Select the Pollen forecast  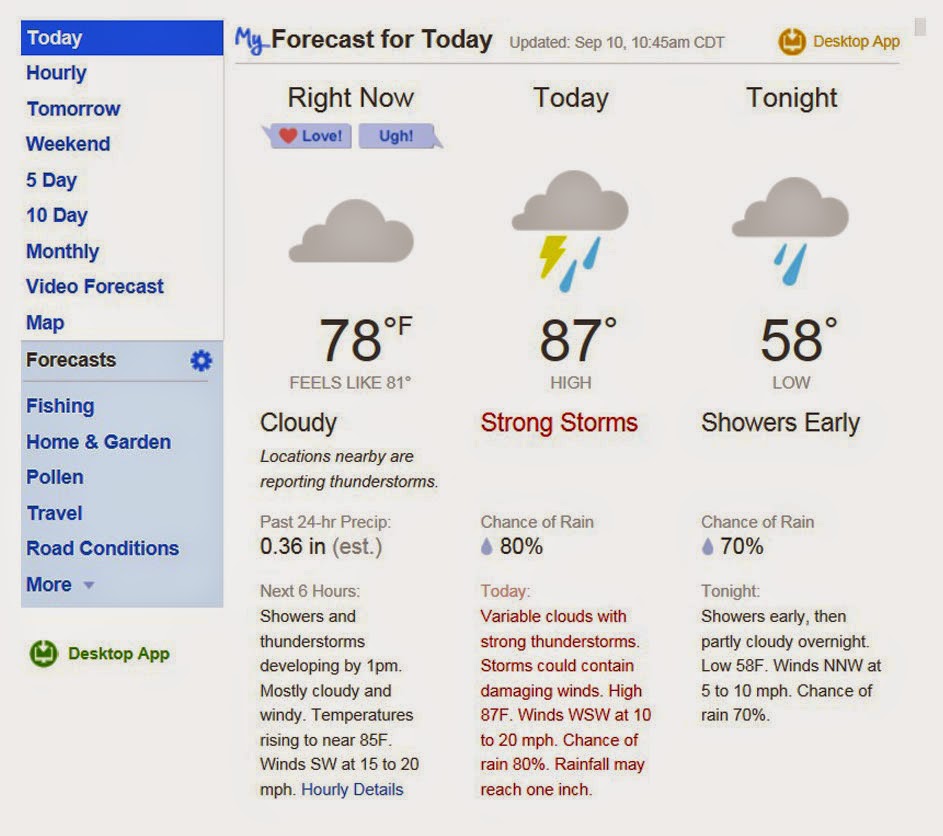tap(55, 477)
